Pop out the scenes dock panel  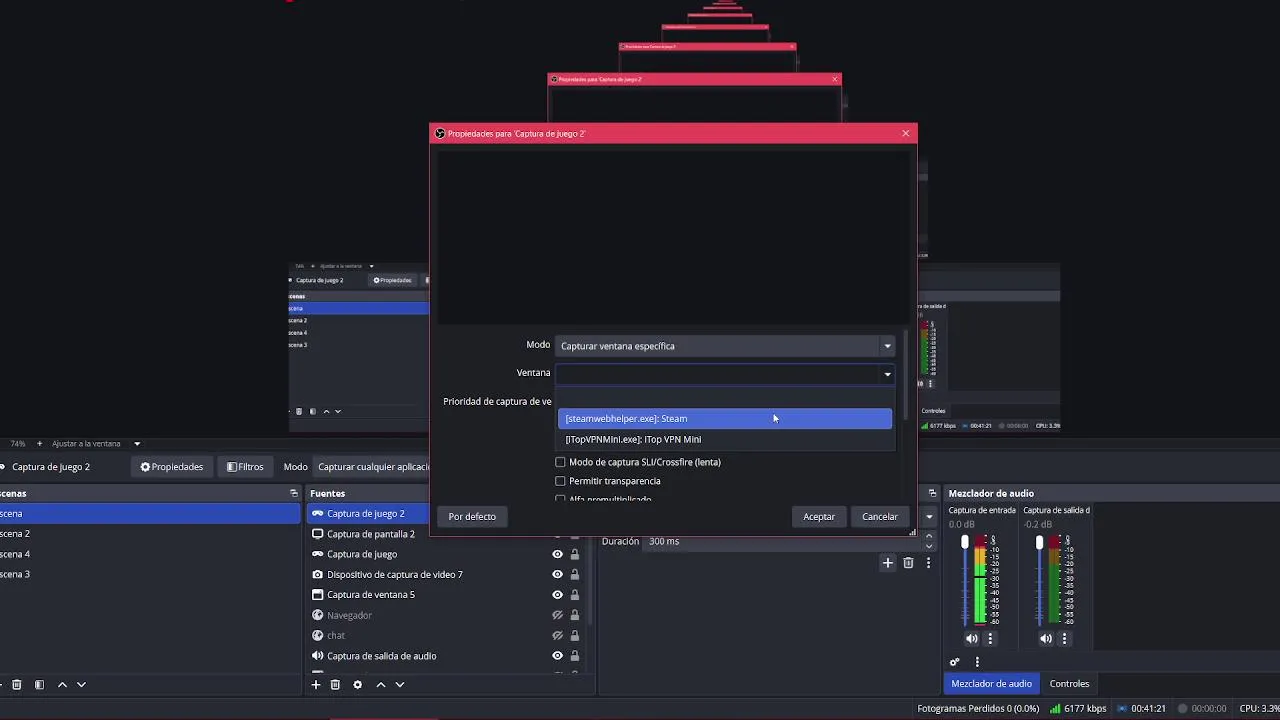[294, 493]
